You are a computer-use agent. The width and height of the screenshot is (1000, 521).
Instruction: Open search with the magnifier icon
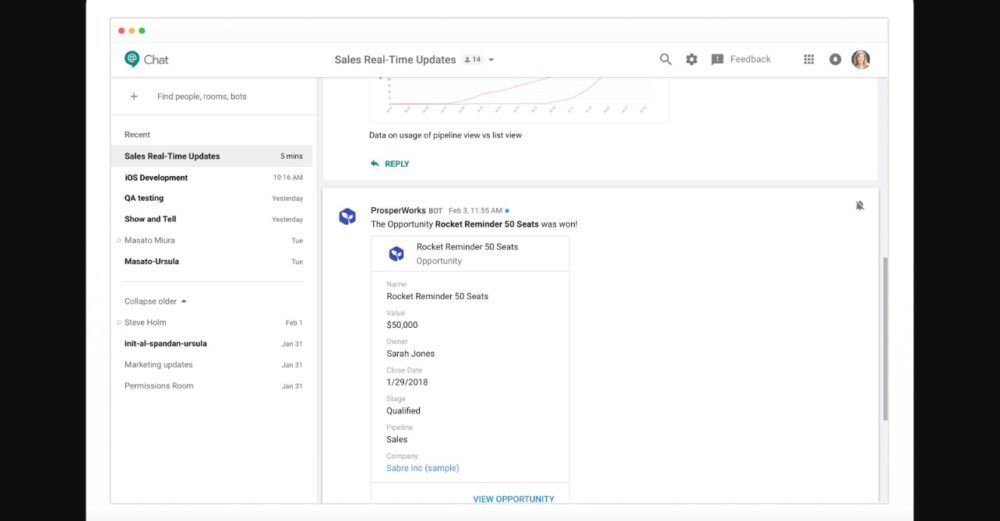[665, 59]
